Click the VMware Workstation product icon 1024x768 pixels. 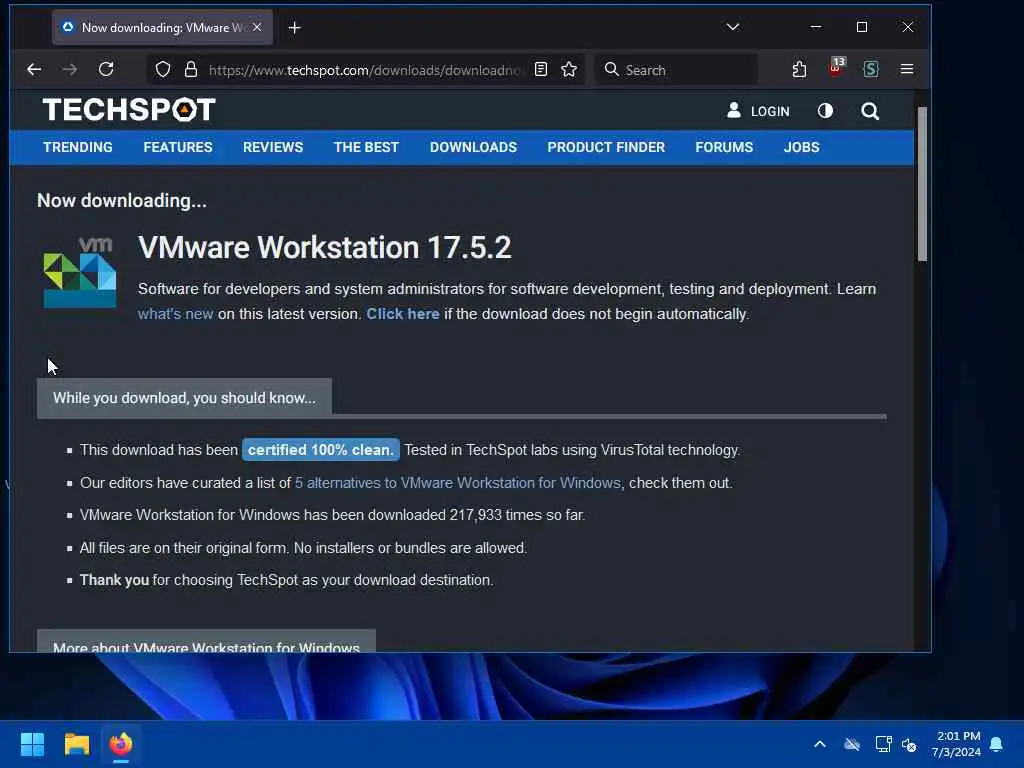coord(80,272)
